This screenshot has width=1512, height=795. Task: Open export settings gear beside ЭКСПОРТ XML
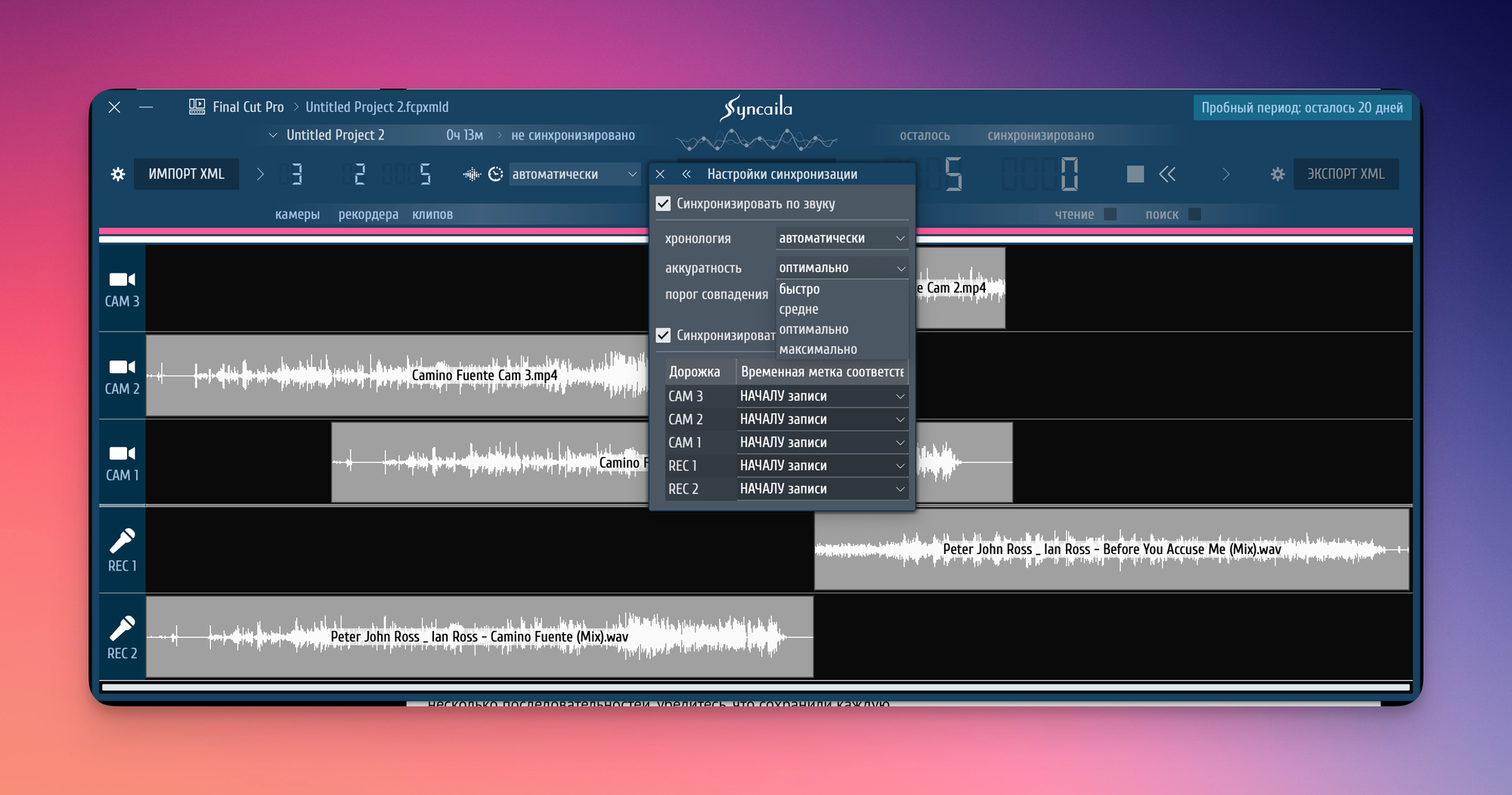pos(1278,175)
